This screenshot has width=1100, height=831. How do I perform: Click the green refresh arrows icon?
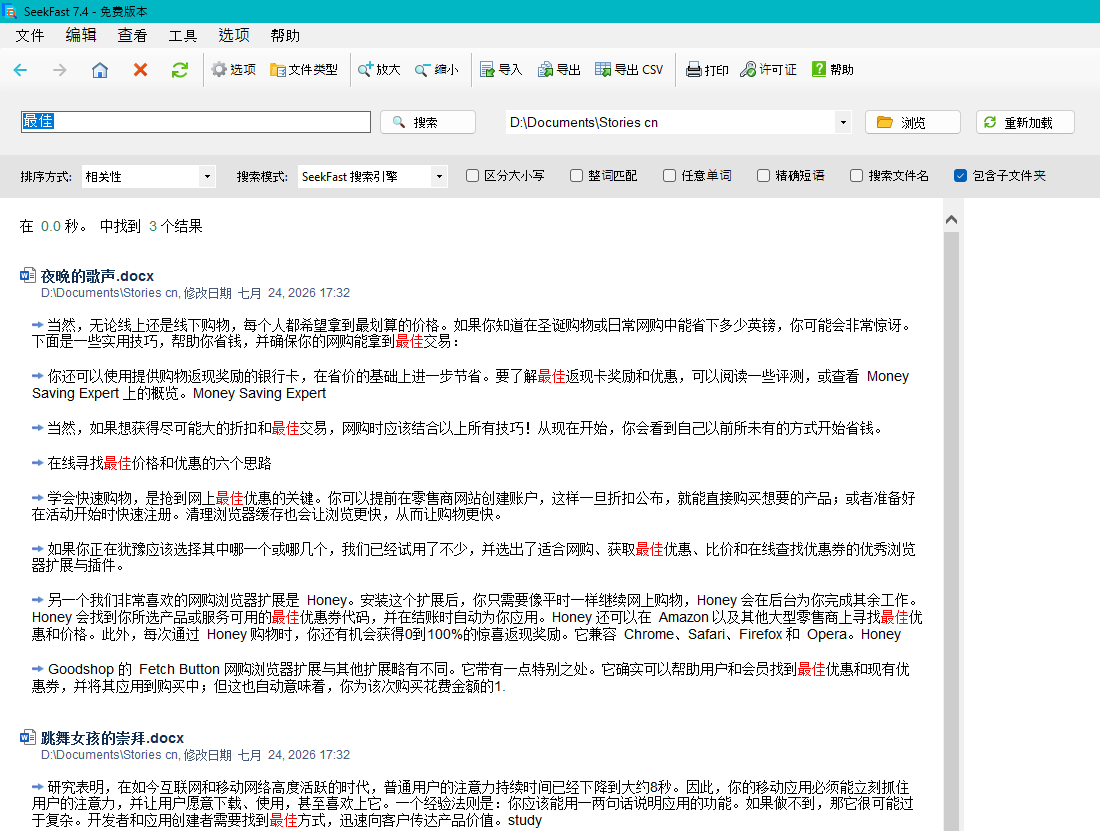(180, 69)
